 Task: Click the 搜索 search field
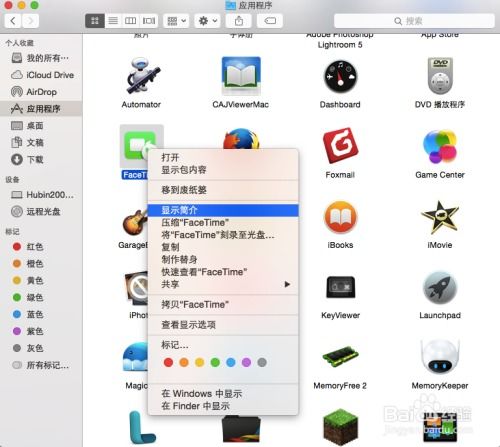point(414,21)
